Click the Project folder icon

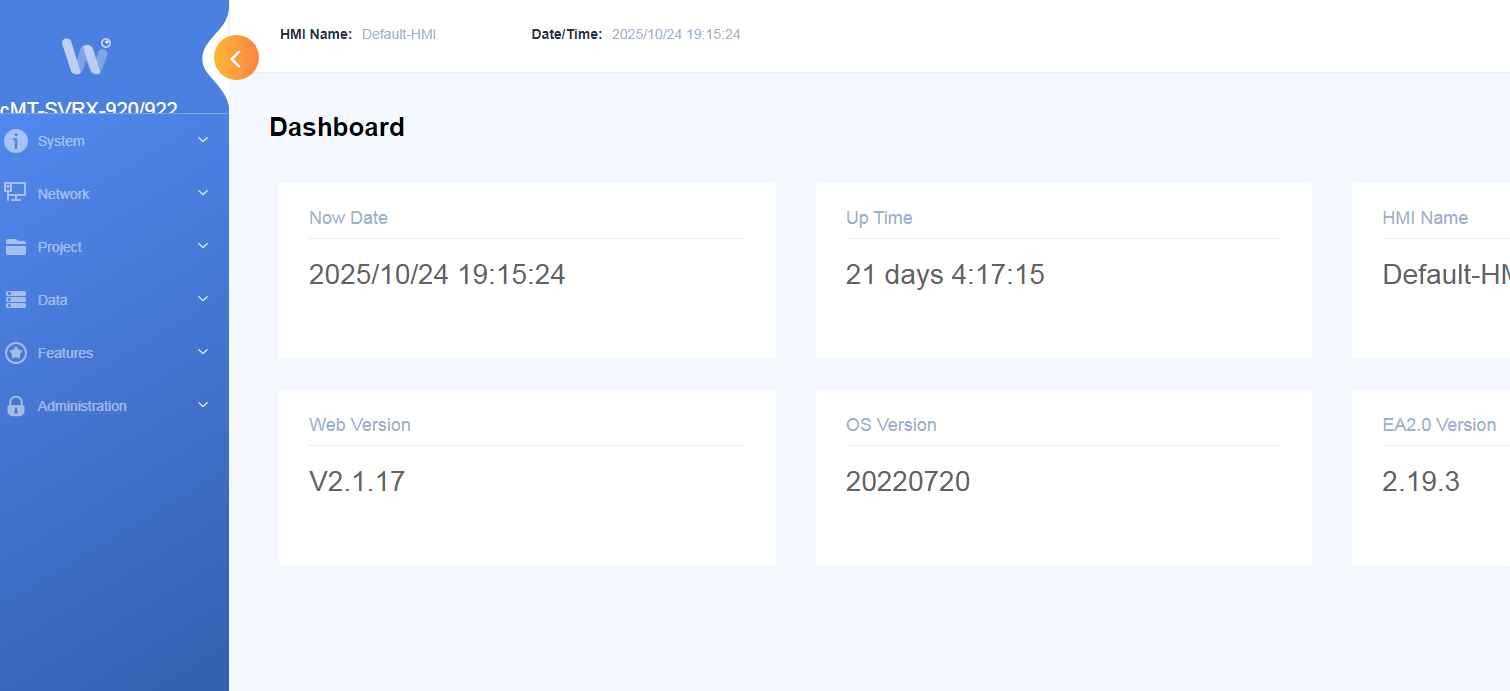[x=15, y=247]
